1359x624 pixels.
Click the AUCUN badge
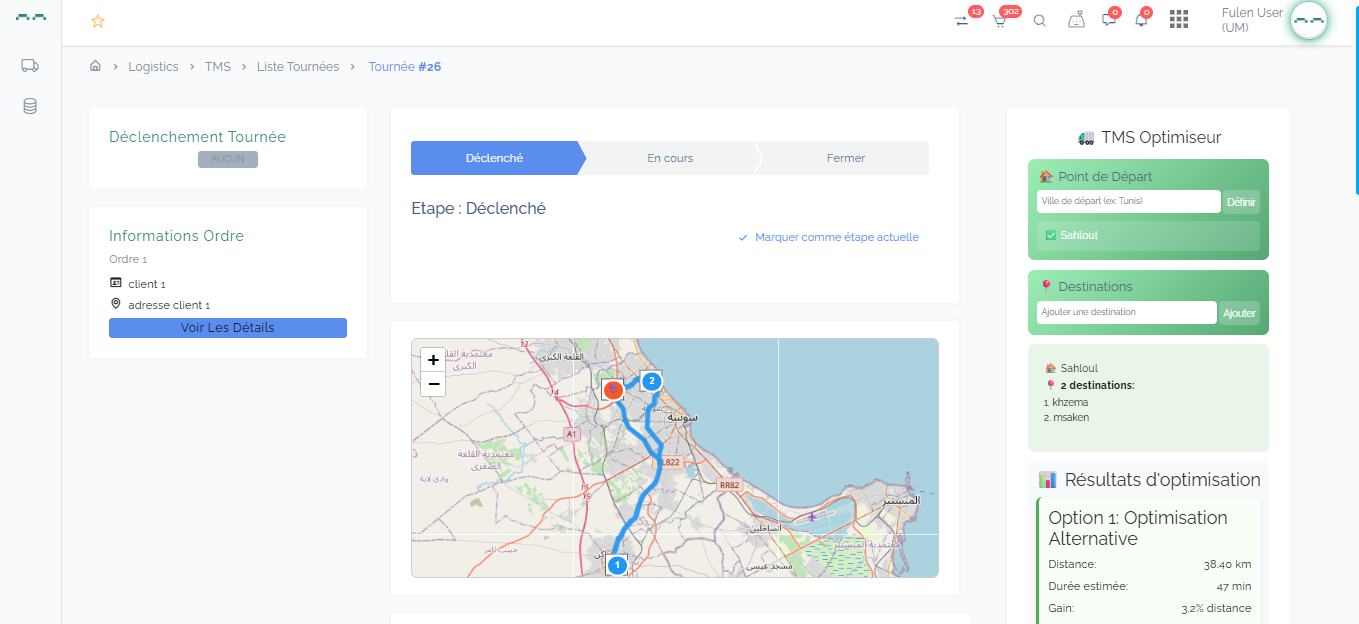(x=228, y=159)
